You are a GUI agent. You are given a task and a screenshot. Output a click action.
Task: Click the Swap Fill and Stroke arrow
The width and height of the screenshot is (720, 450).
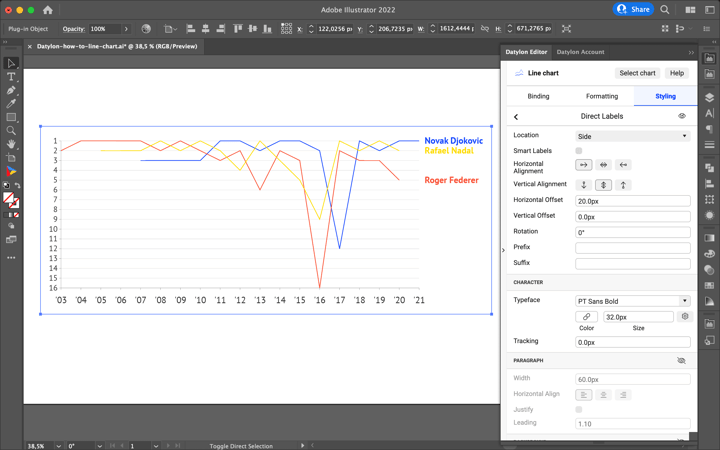(17, 186)
